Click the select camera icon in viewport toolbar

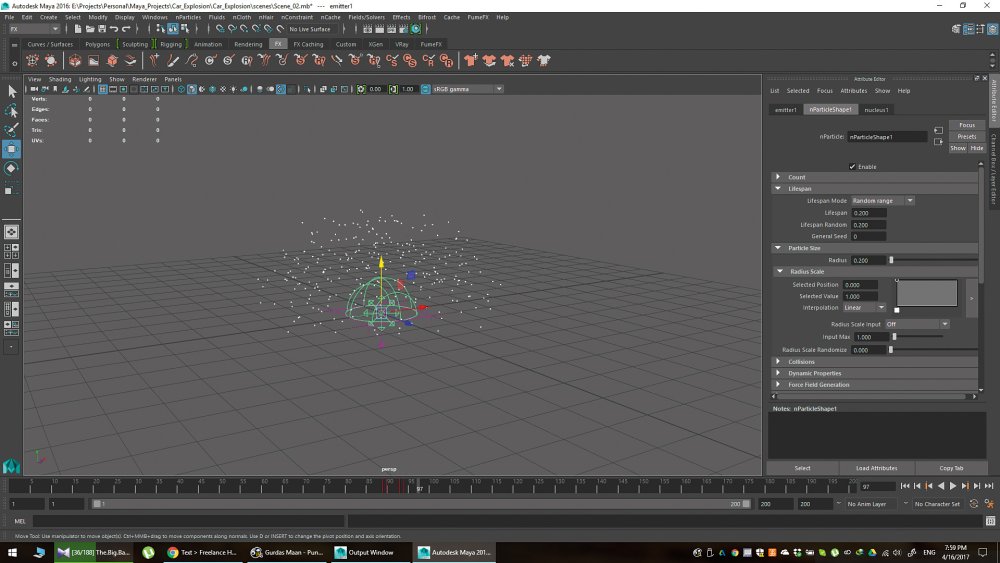coord(34,89)
